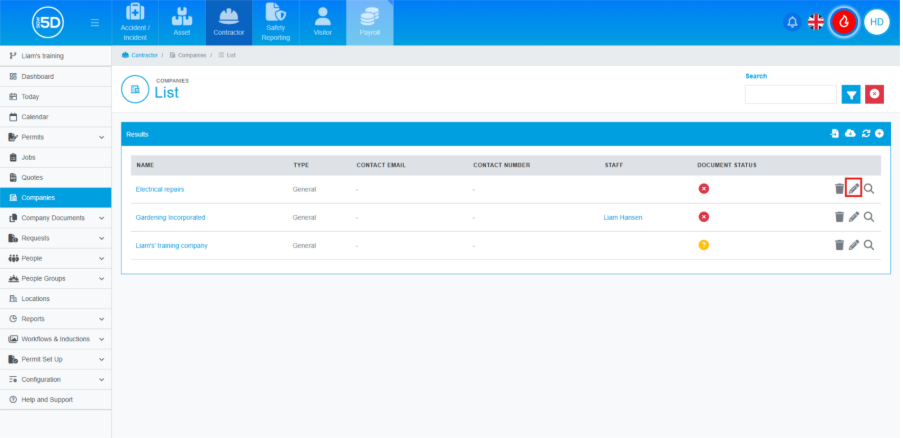Open the Gardening Incorporated company link
The image size is (903, 438).
click(170, 217)
